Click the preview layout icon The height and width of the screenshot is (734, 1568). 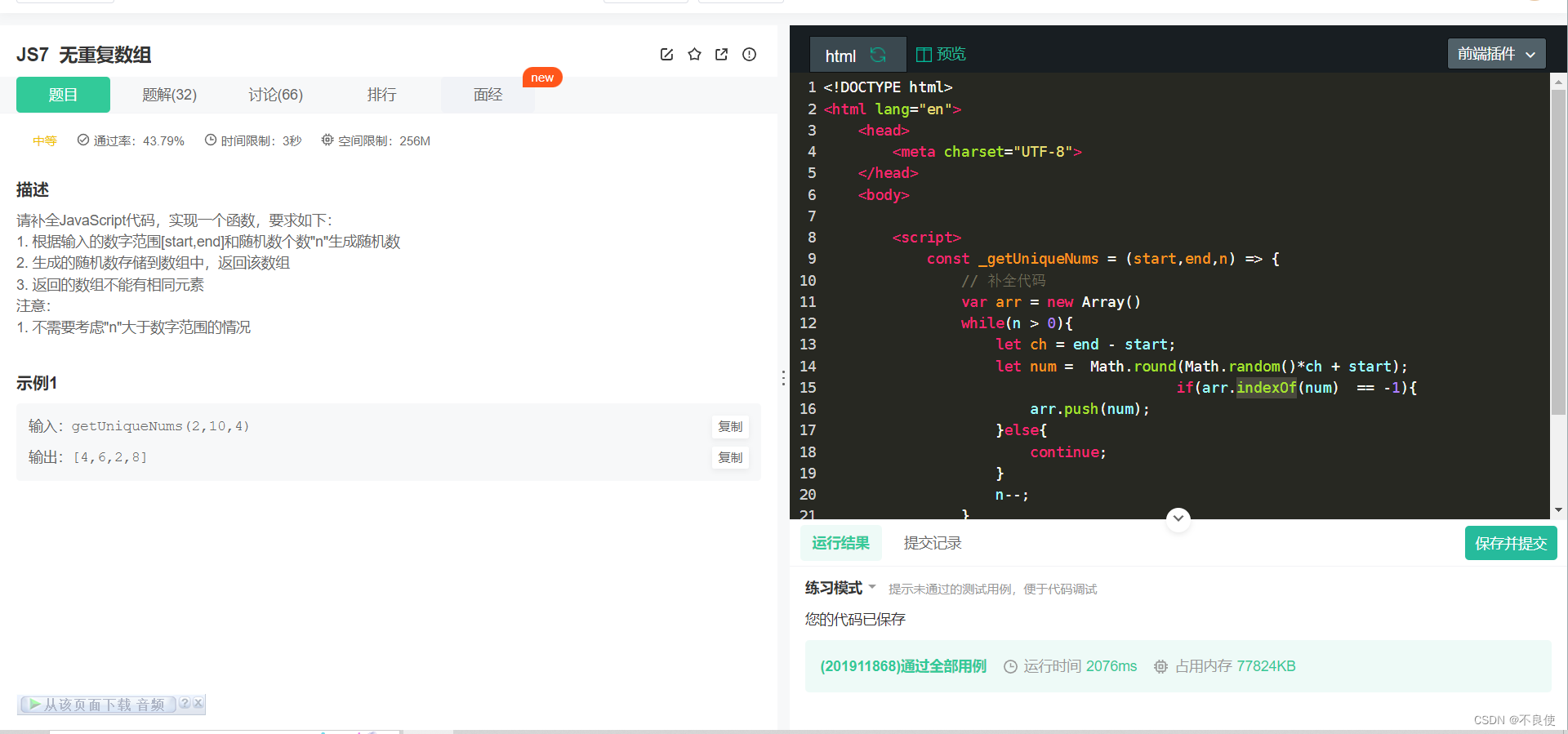click(x=924, y=55)
